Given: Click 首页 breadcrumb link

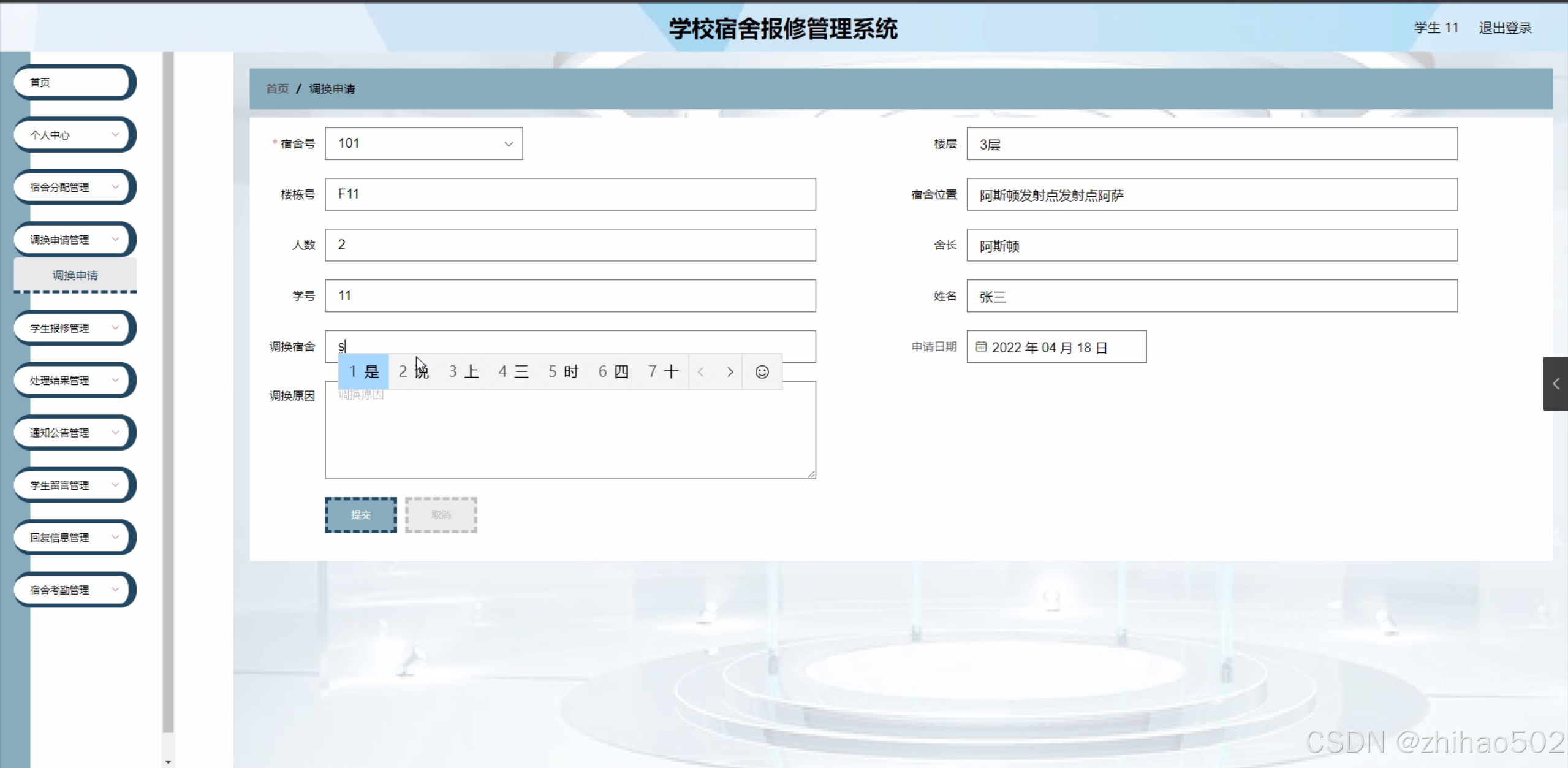Looking at the screenshot, I should click(x=277, y=89).
